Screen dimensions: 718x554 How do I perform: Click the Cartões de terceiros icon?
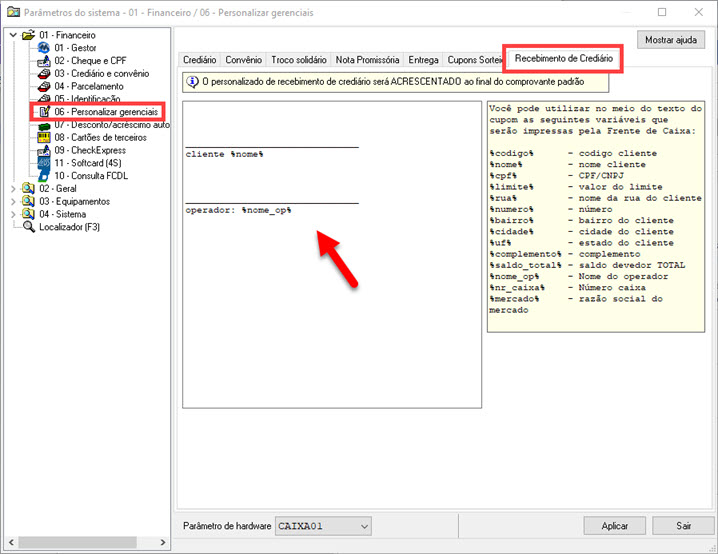pos(44,137)
